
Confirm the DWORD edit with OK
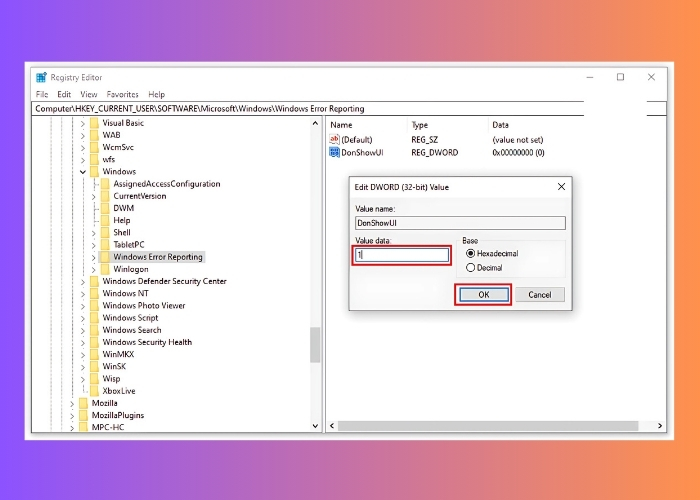pyautogui.click(x=483, y=294)
